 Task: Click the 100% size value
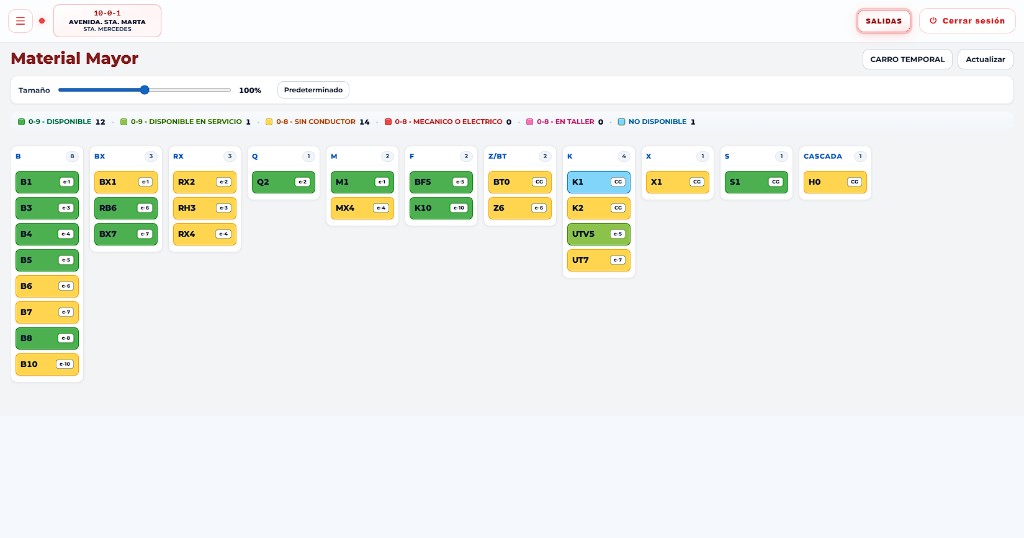[x=250, y=91]
